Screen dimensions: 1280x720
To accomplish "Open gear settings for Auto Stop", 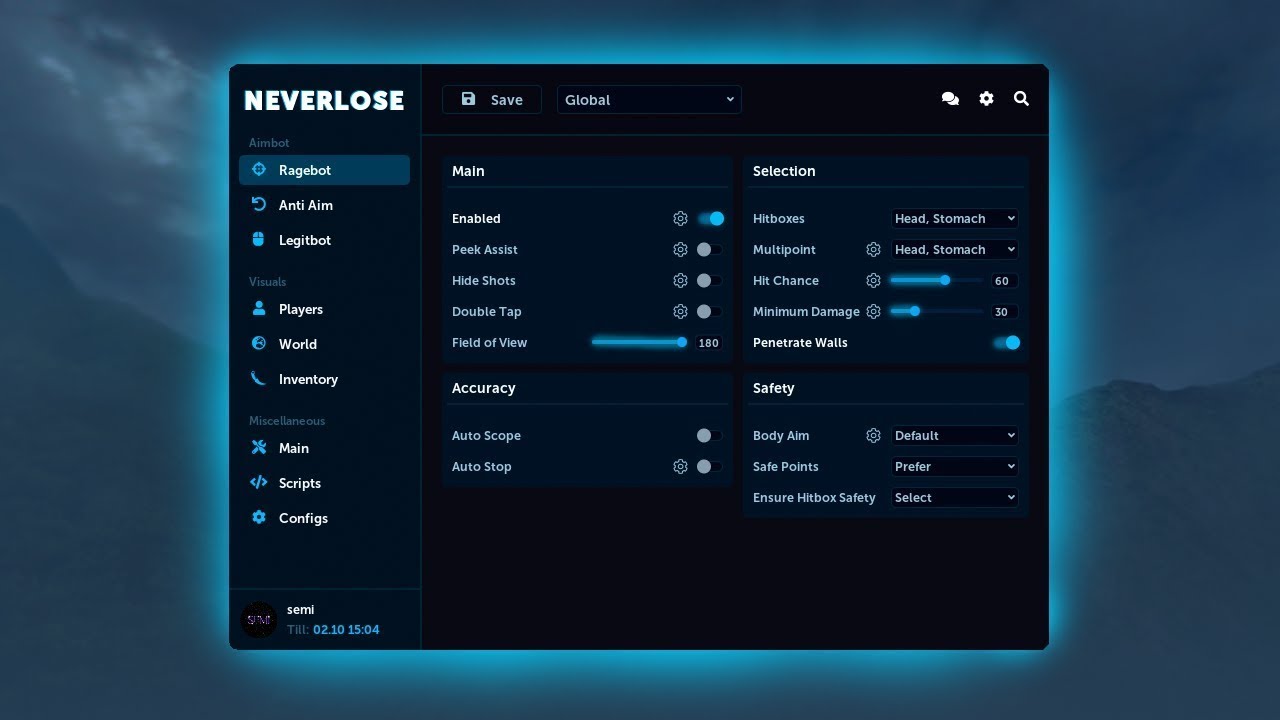I will point(680,466).
